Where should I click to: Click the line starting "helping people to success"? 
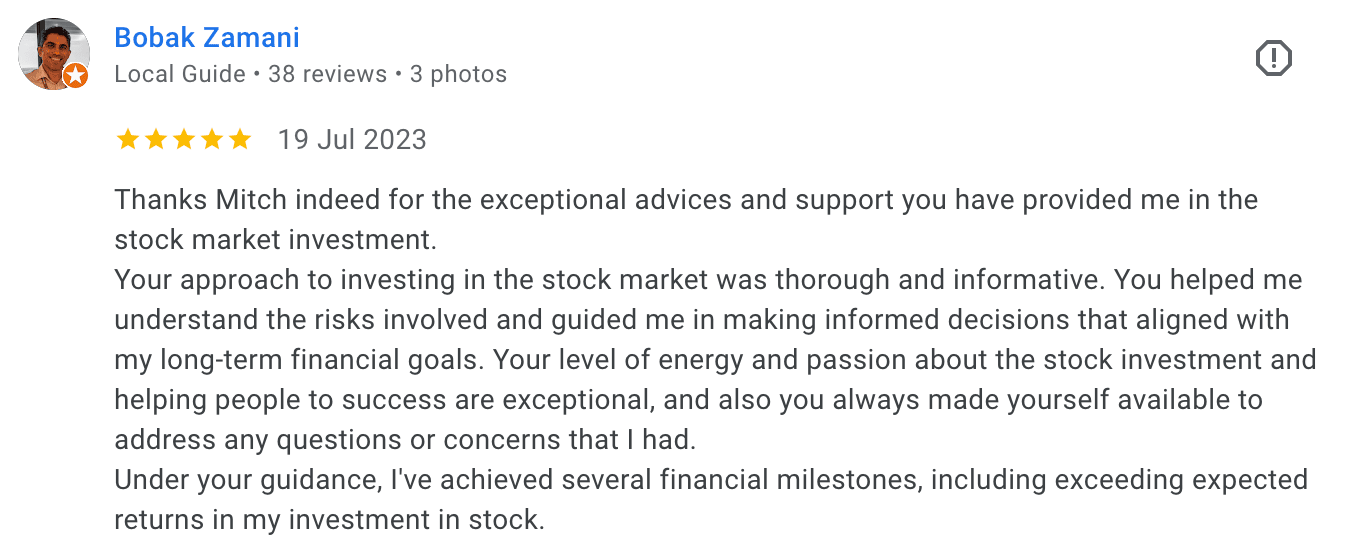688,400
